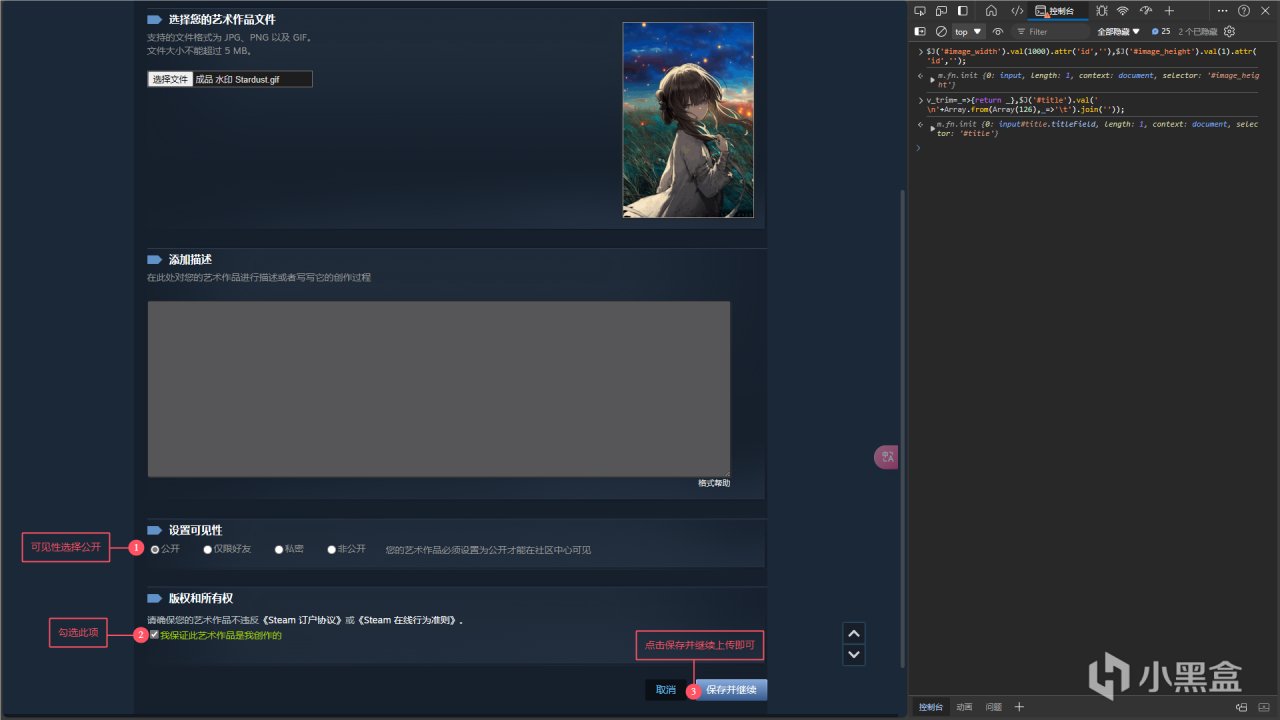Click the 2 个已隐藏 hidden messages text
This screenshot has height=720, width=1280.
coord(1198,31)
